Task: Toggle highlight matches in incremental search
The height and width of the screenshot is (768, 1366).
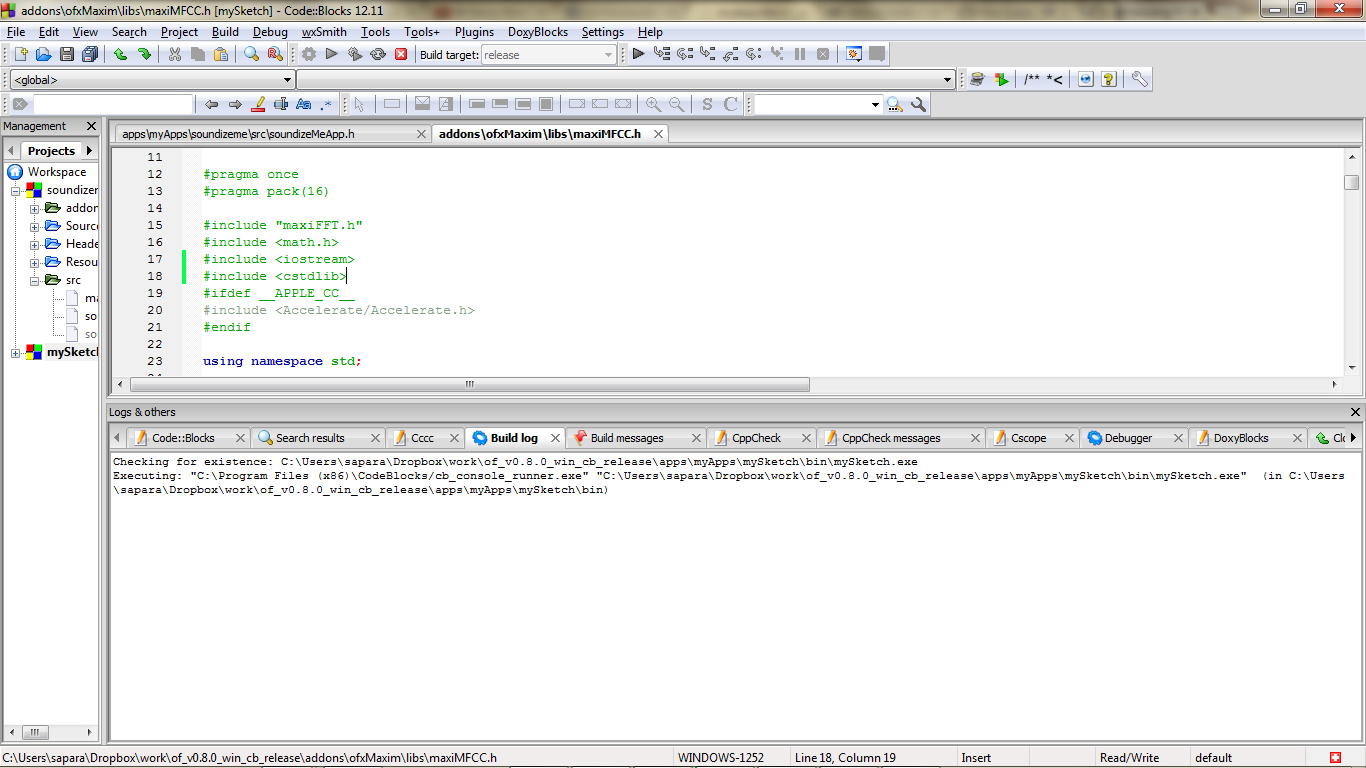Action: pyautogui.click(x=258, y=104)
